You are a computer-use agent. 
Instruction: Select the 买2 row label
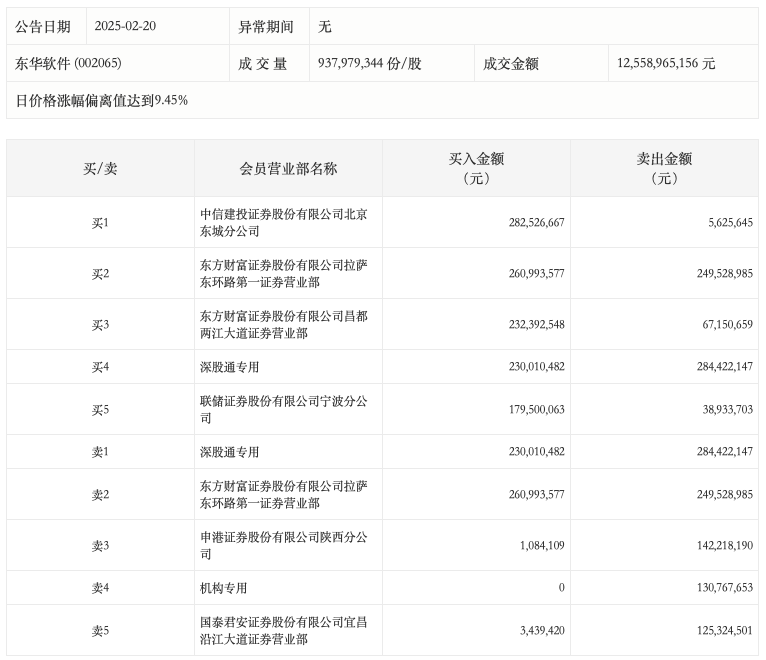point(100,274)
